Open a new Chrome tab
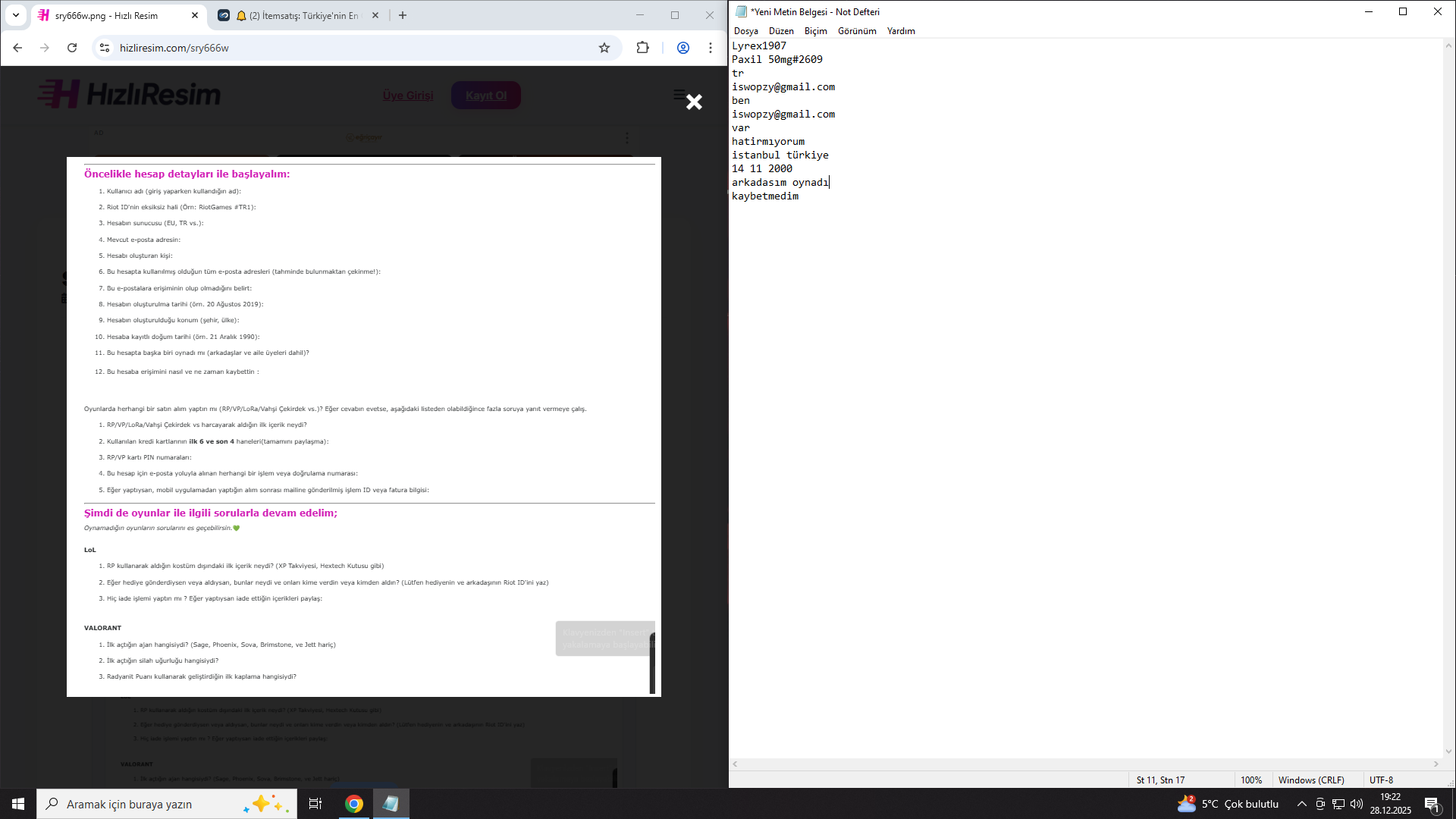The image size is (1456, 819). point(403,15)
